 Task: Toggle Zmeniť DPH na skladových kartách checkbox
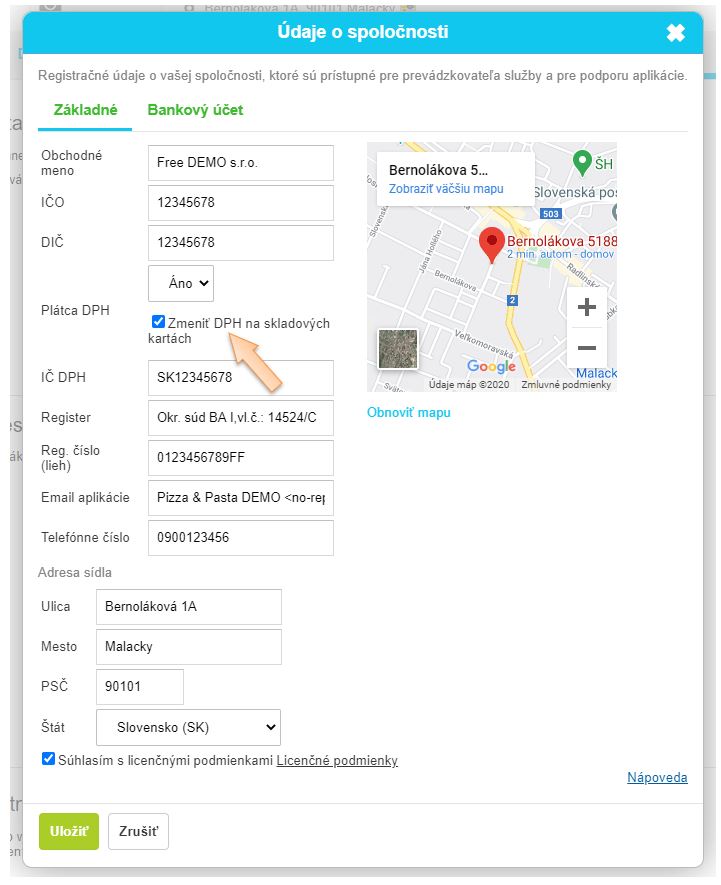[x=158, y=322]
